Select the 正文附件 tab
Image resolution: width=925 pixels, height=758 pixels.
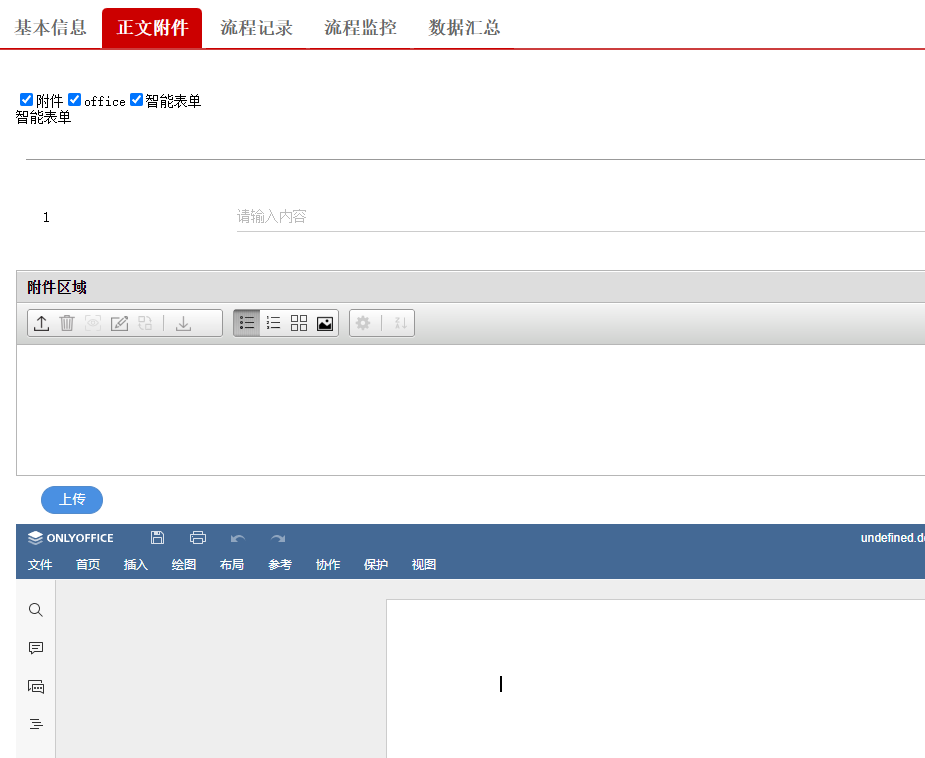click(152, 28)
